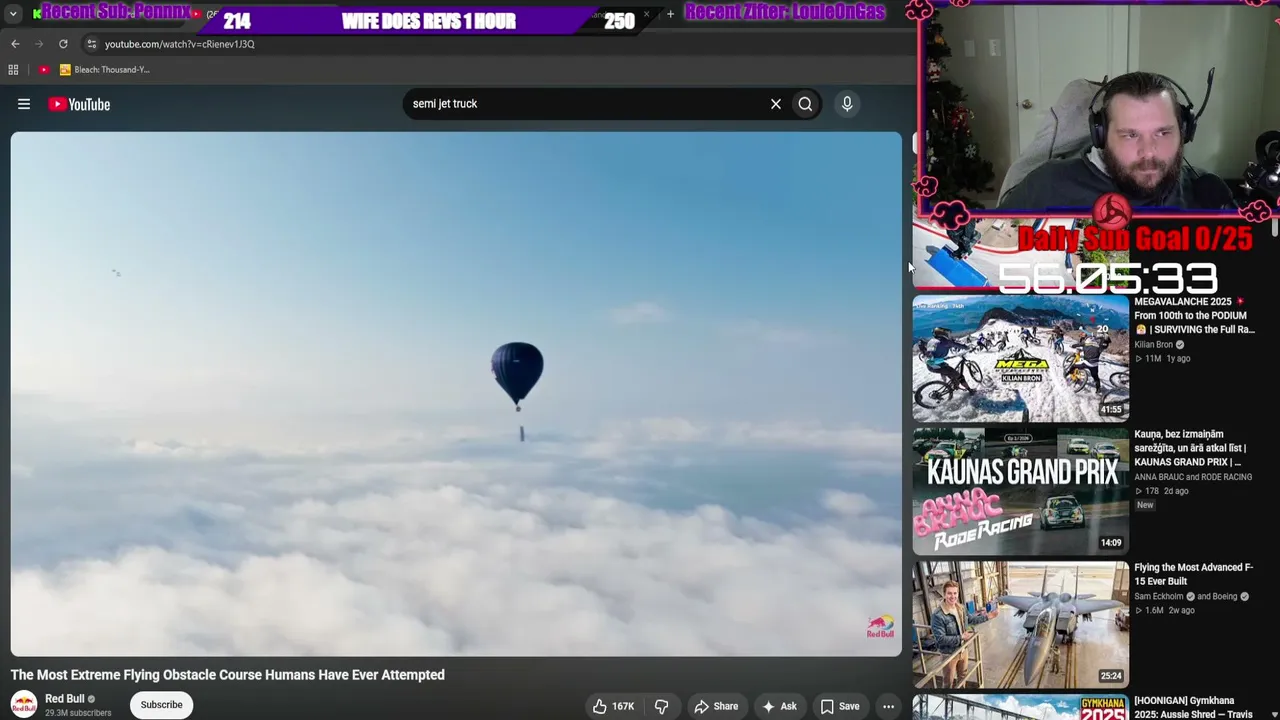
Task: Open the browser apps grid icon
Action: coord(13,70)
